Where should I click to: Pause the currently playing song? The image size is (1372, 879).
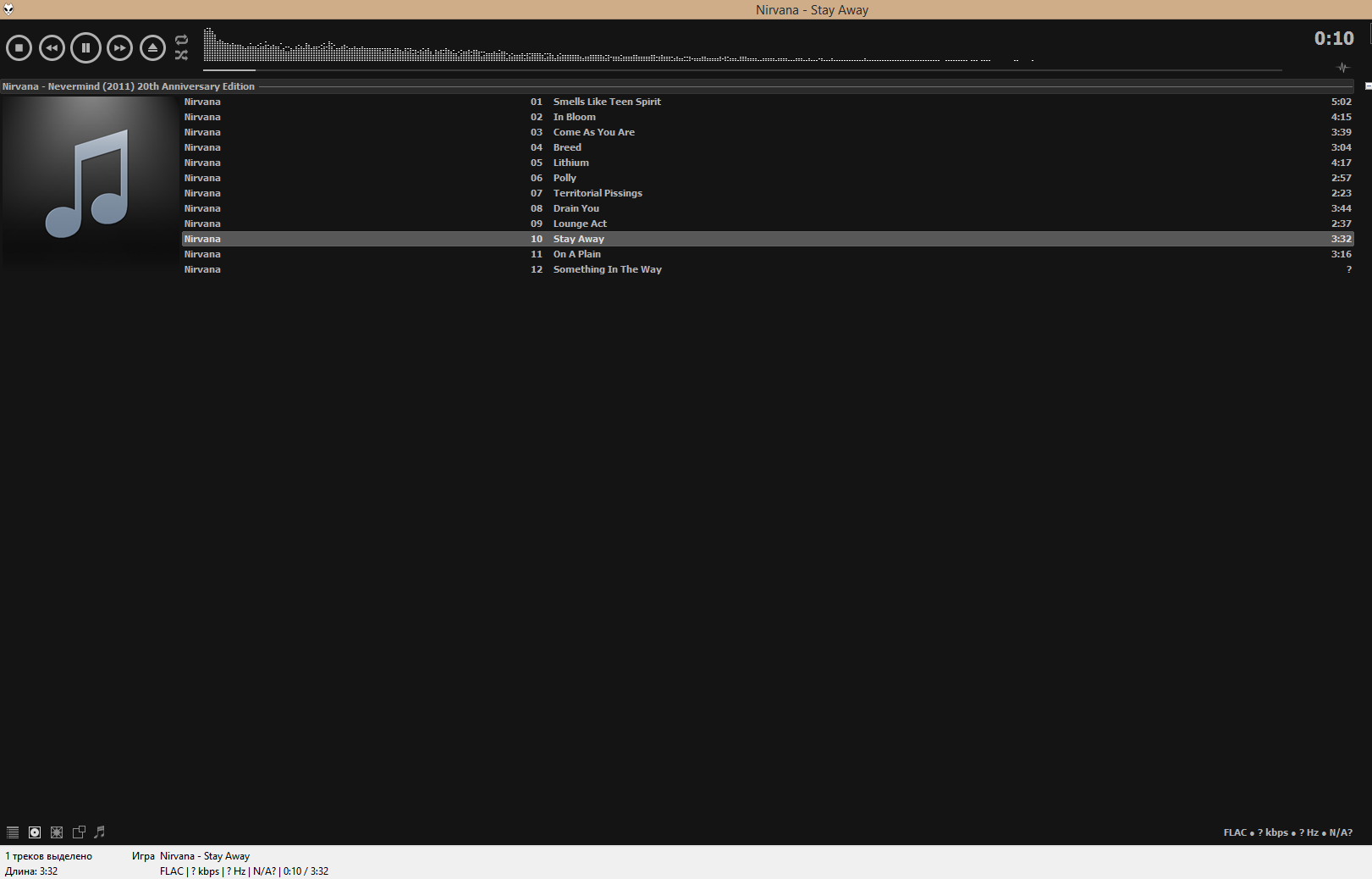(x=85, y=48)
